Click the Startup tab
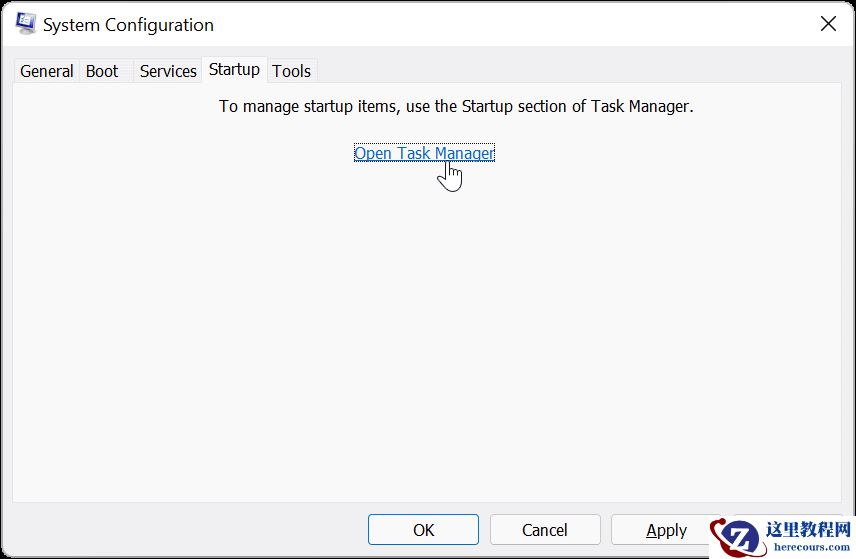Viewport: 856px width, 559px height. [x=234, y=70]
